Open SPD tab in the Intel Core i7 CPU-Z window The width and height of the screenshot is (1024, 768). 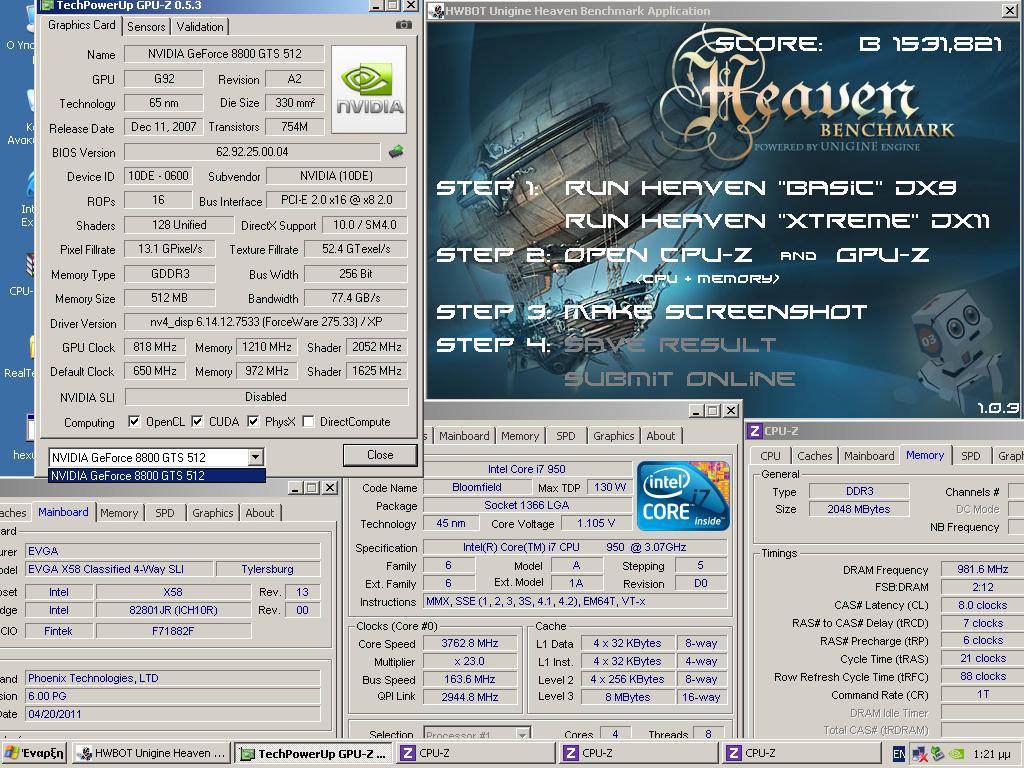click(566, 436)
